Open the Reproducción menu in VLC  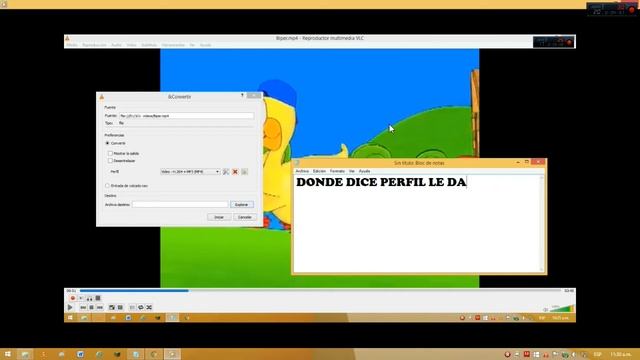tap(94, 45)
